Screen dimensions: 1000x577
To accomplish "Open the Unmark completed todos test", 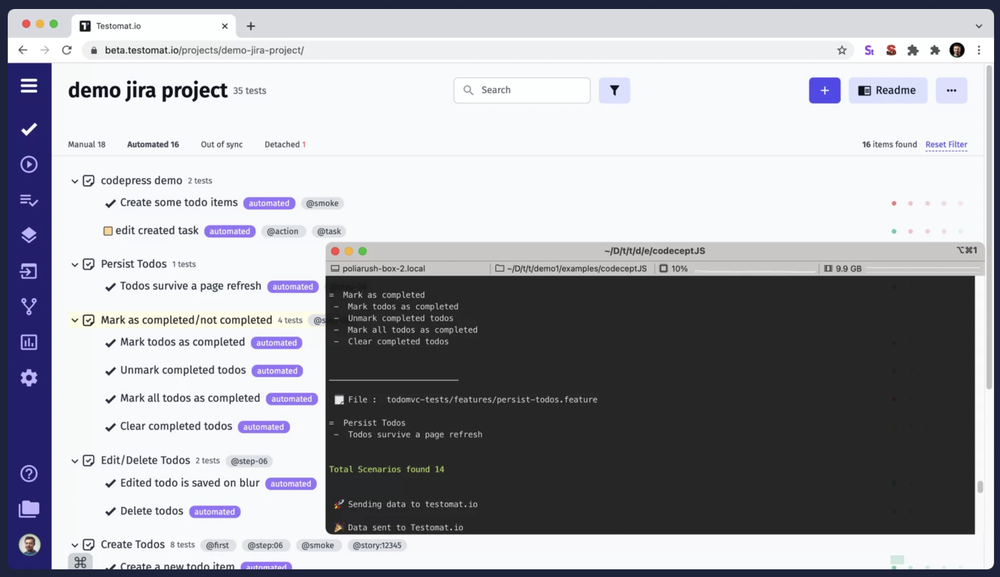I will pyautogui.click(x=183, y=370).
